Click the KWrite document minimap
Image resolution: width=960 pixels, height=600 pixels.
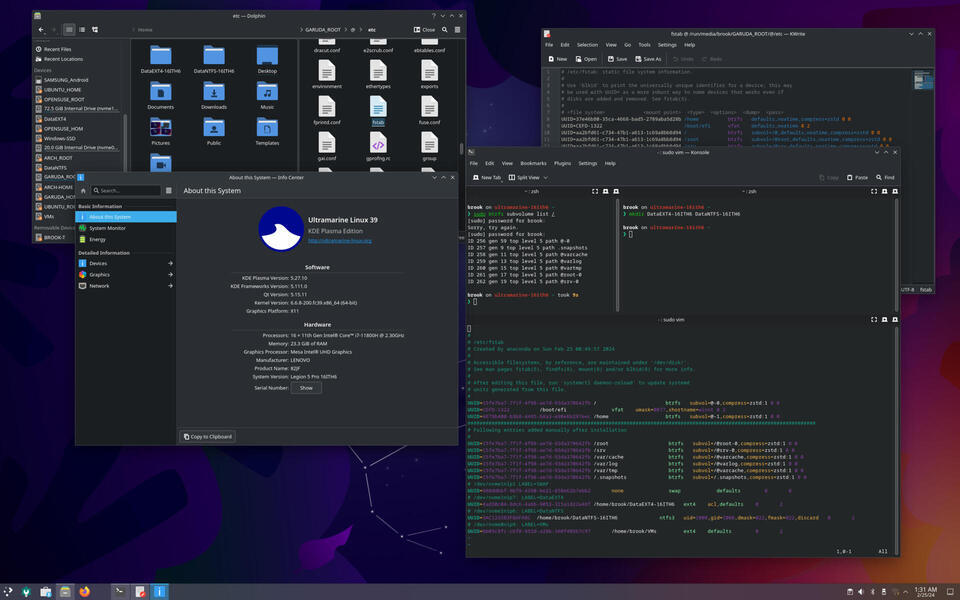coord(923,81)
